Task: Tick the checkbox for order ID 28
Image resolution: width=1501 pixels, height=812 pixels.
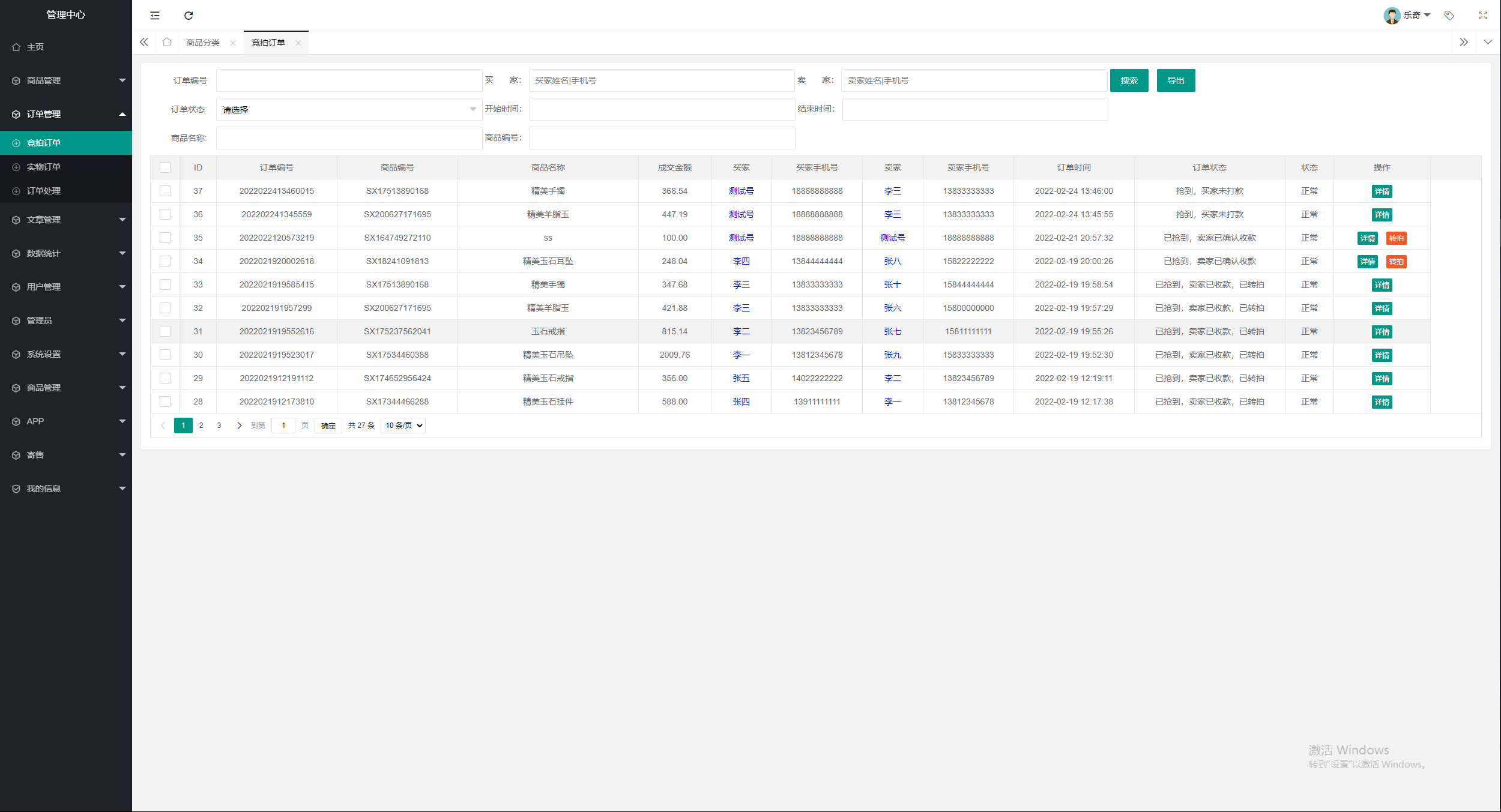Action: coord(165,401)
